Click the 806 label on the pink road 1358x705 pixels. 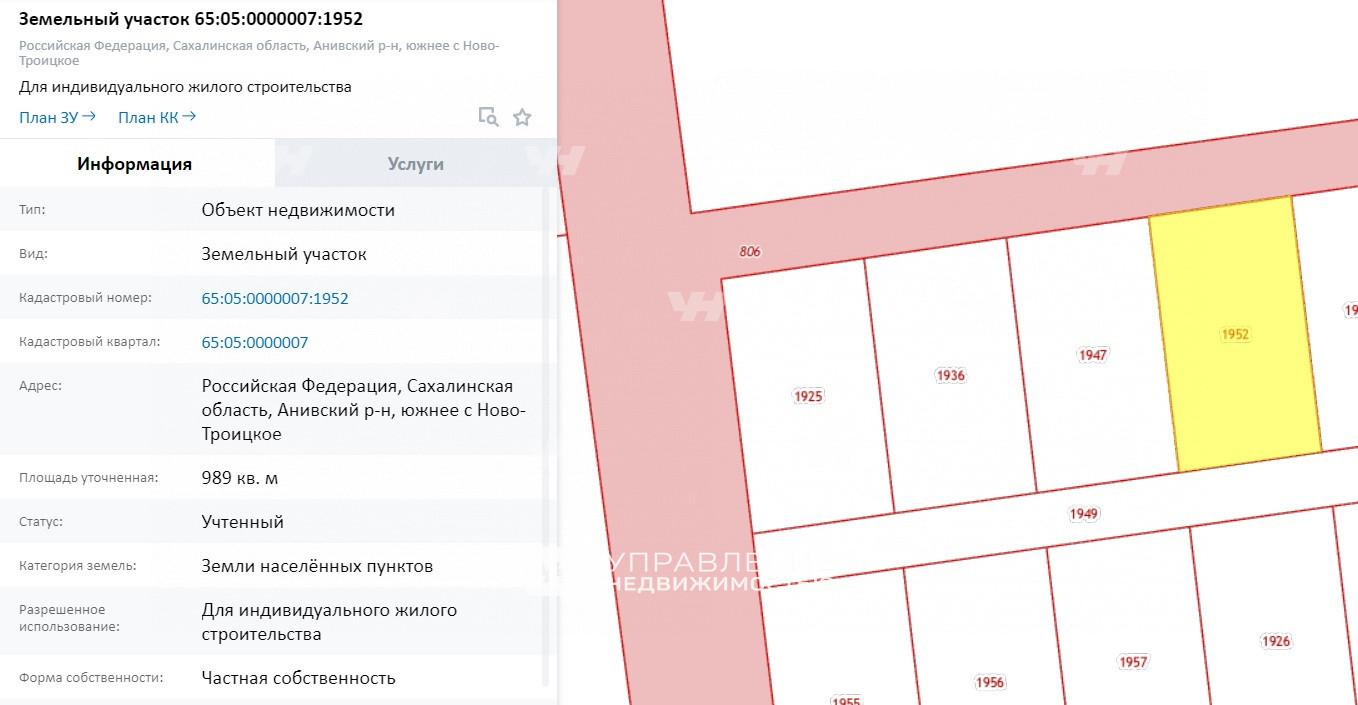750,251
